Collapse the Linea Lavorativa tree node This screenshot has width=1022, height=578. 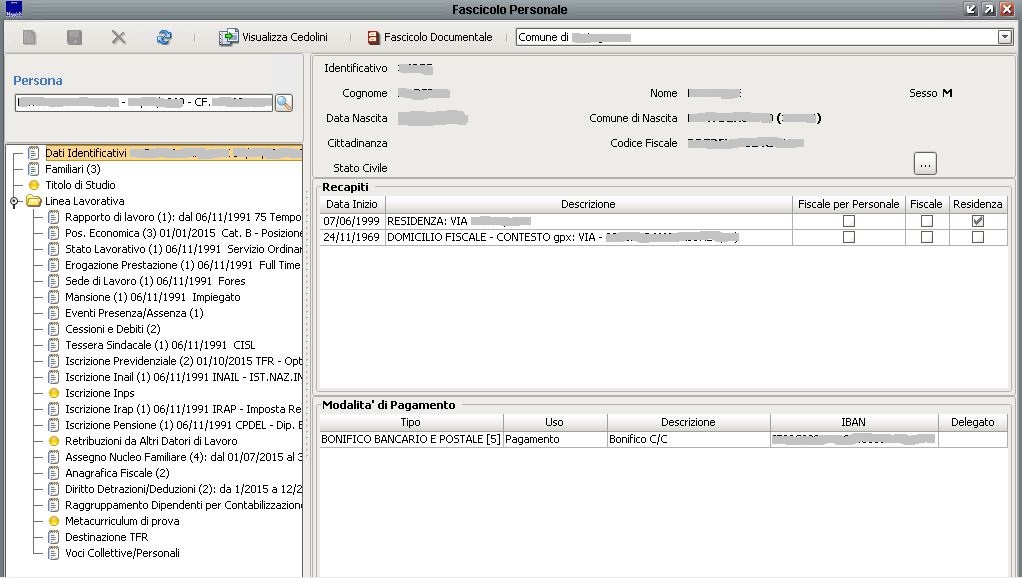(14, 201)
